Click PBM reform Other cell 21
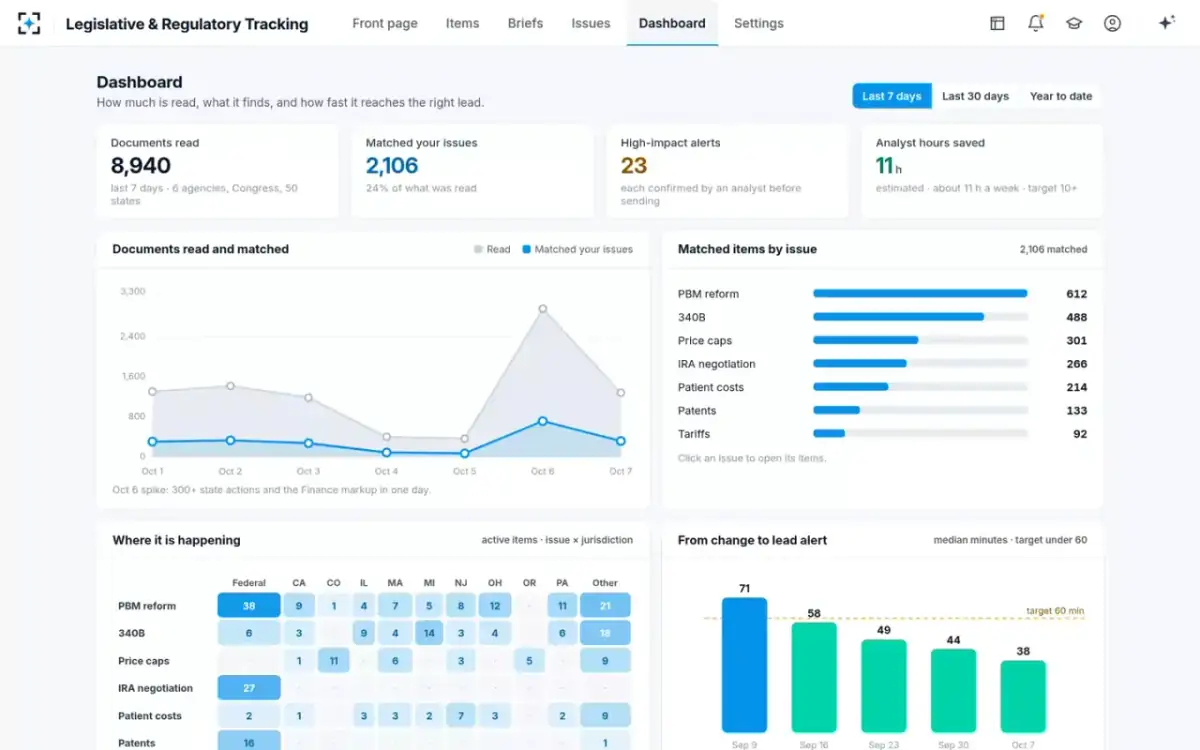This screenshot has width=1200, height=750. tap(605, 605)
